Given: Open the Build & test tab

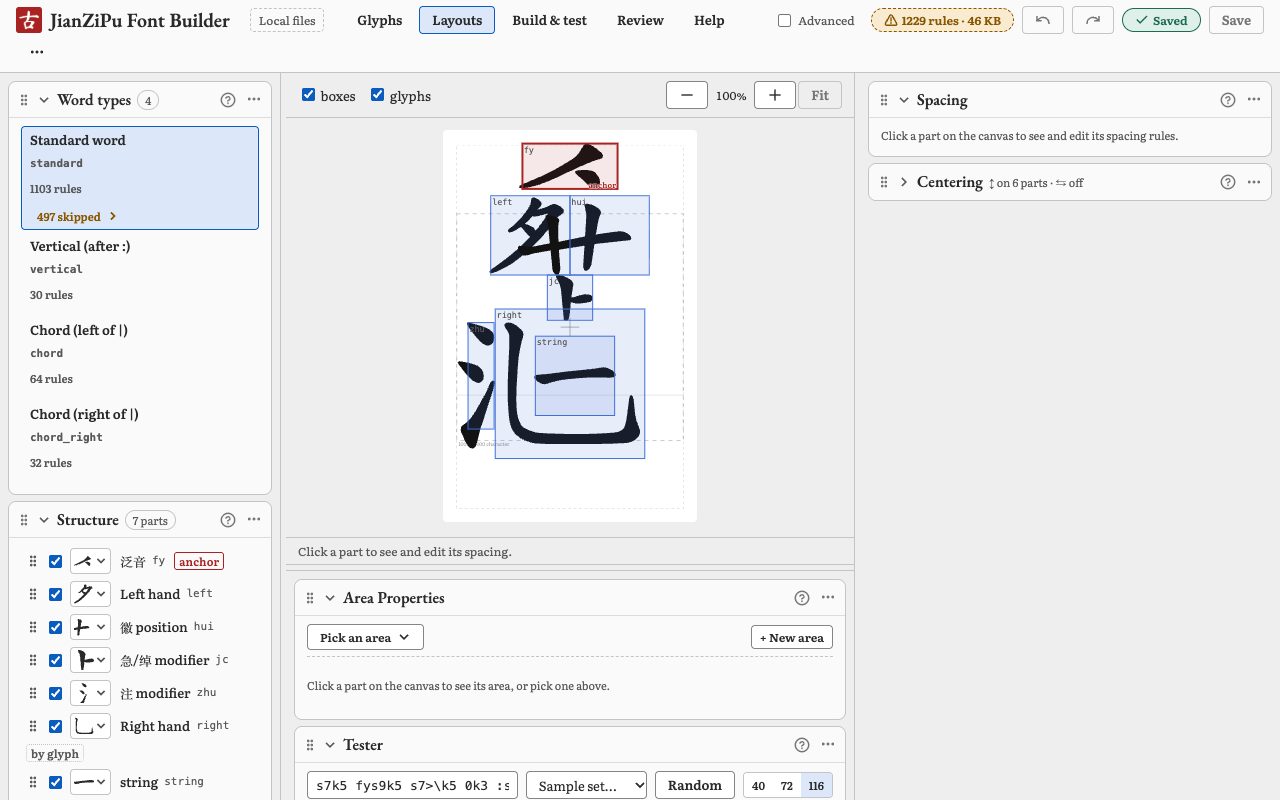Looking at the screenshot, I should [550, 20].
